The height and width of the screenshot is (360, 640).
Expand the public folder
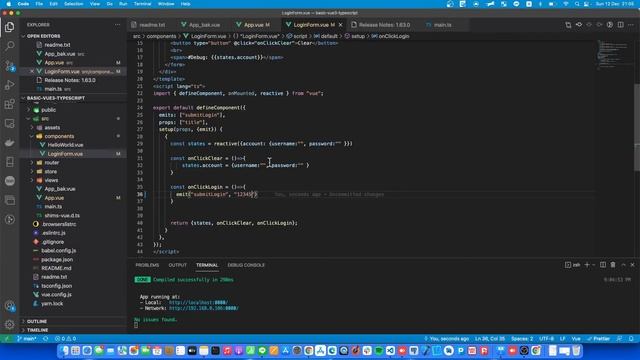[48, 110]
